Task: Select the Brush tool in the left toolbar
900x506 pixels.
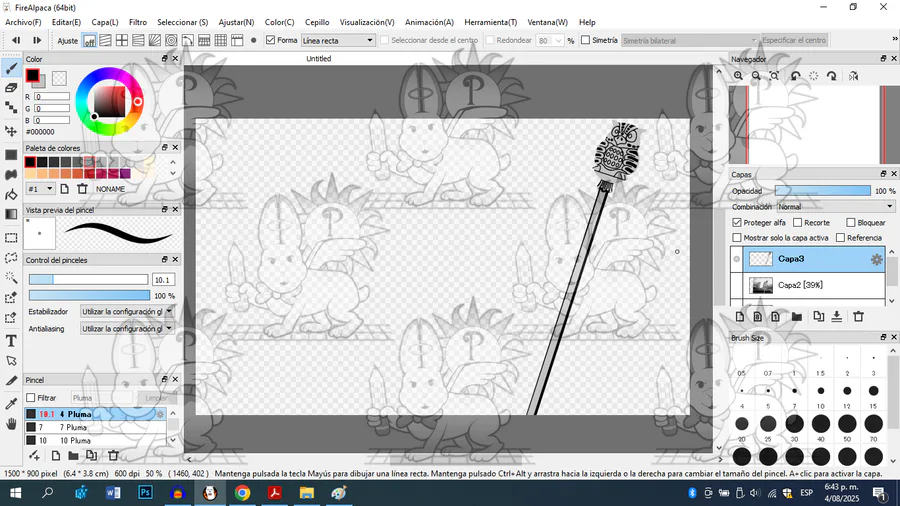Action: coord(11,68)
